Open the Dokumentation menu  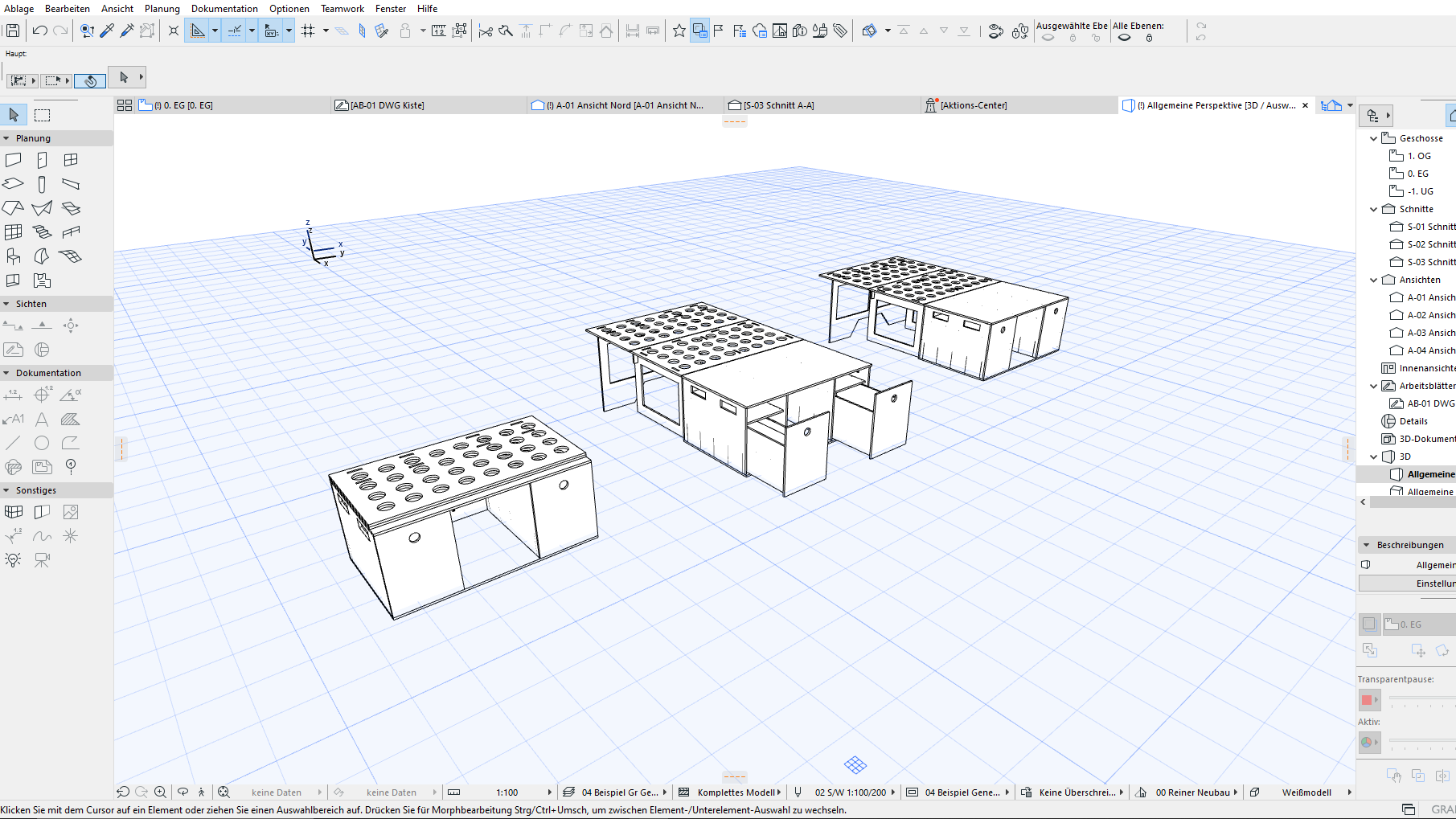pos(224,8)
